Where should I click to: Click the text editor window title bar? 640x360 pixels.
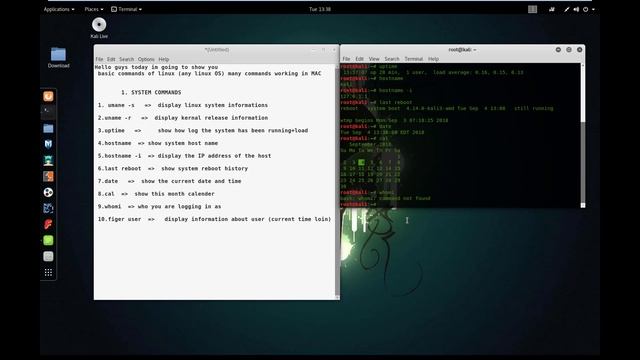click(216, 50)
